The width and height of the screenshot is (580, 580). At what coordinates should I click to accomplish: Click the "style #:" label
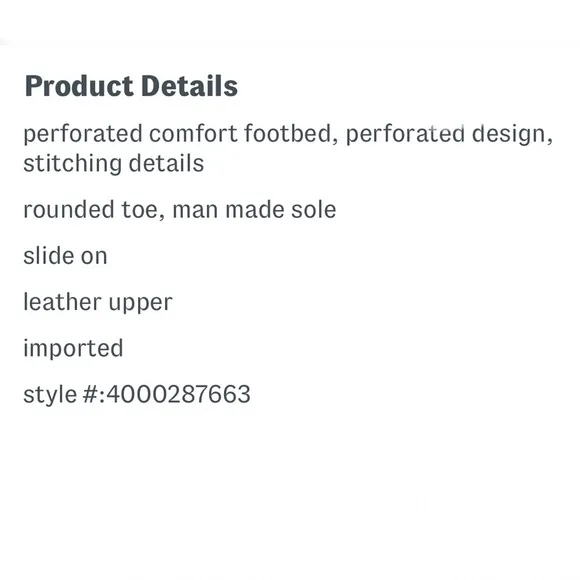[x=64, y=395]
